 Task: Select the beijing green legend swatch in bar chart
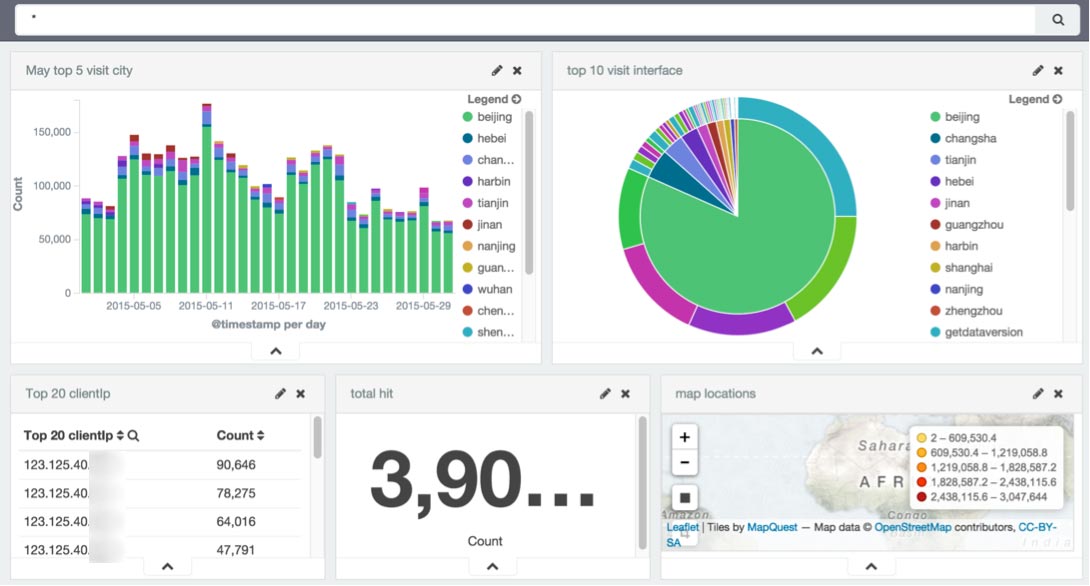click(468, 117)
